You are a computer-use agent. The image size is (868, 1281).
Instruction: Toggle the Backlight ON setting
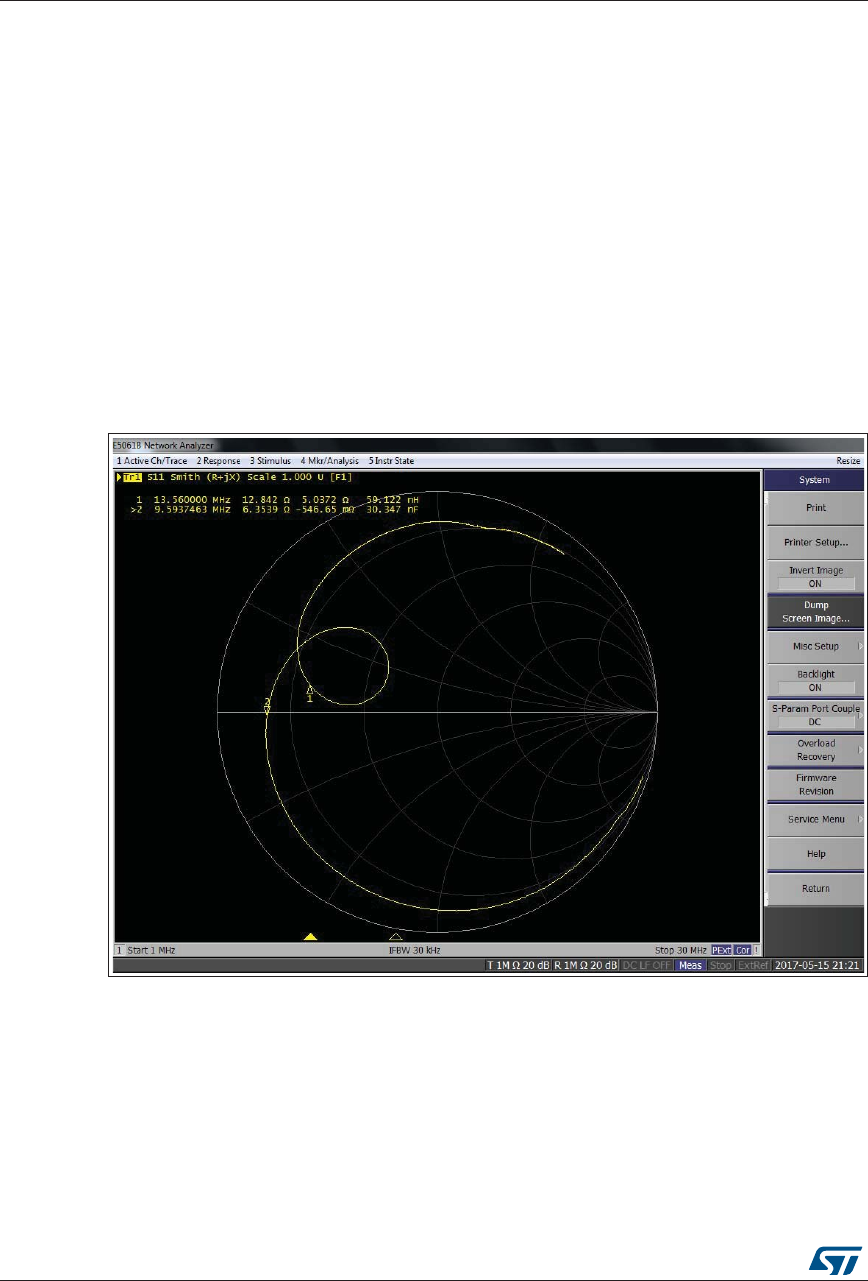tap(815, 681)
